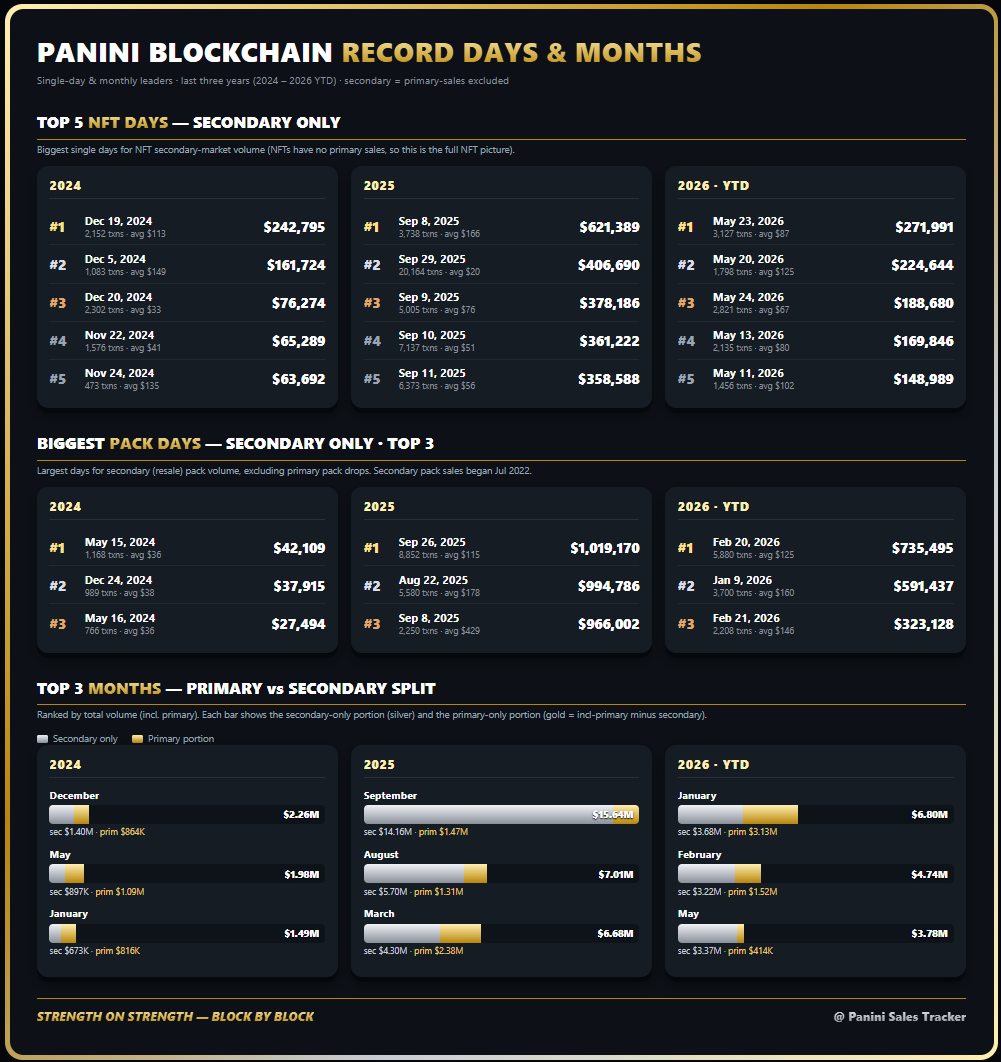
Task: Click the September 2025 volume bar
Action: coord(501,814)
